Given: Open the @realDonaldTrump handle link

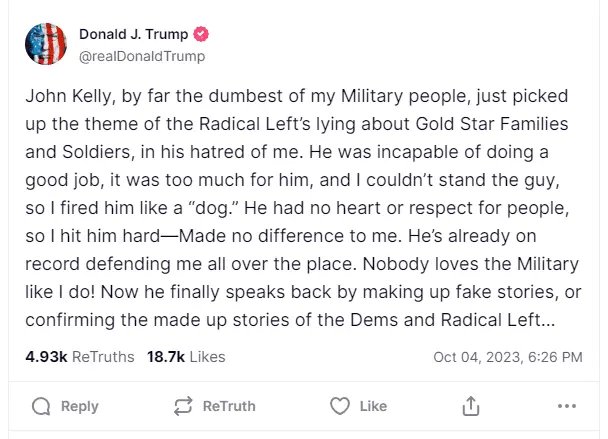Looking at the screenshot, I should tap(141, 56).
